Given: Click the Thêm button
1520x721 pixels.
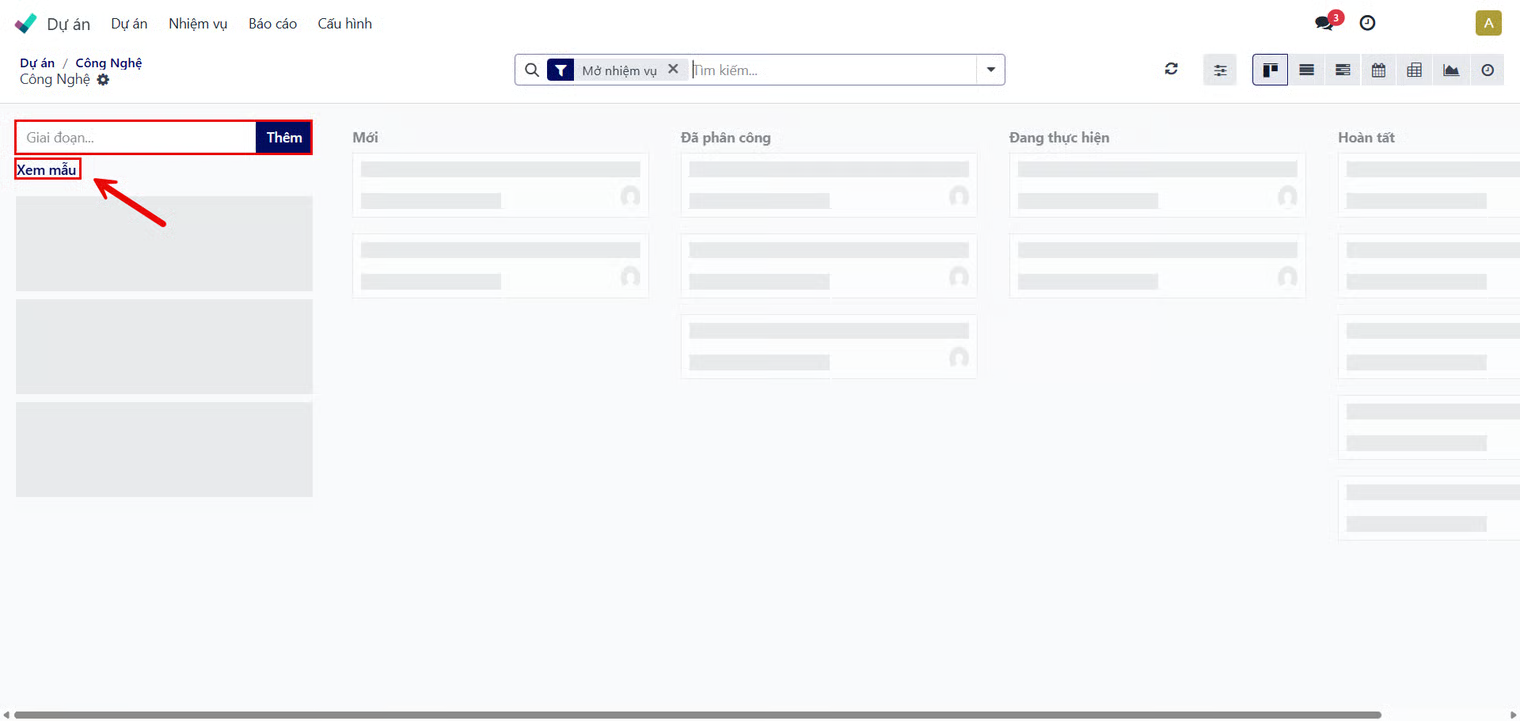Looking at the screenshot, I should [x=284, y=138].
